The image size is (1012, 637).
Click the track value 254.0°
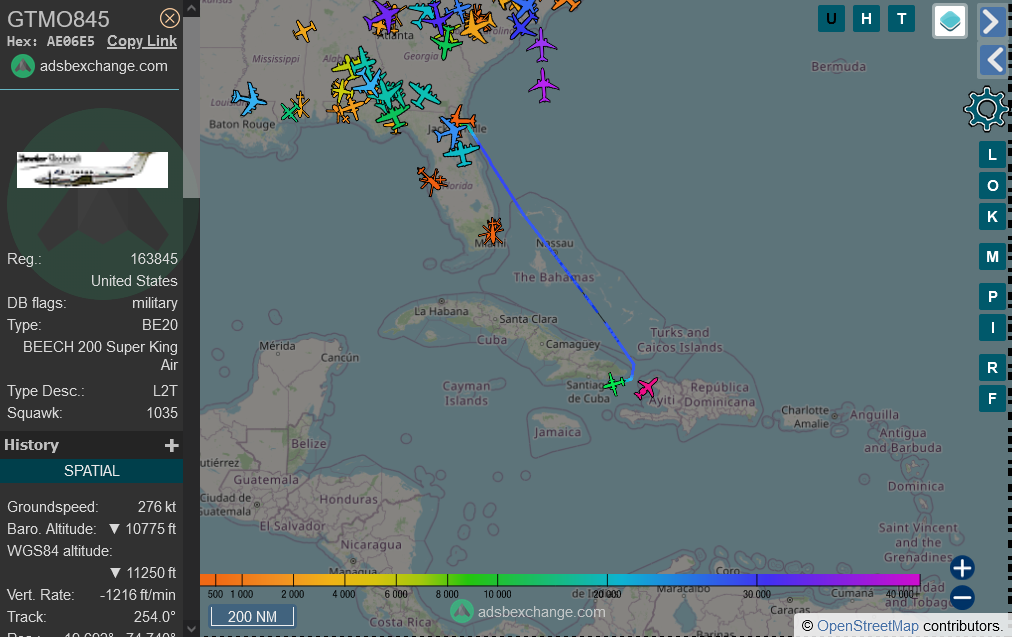point(155,617)
